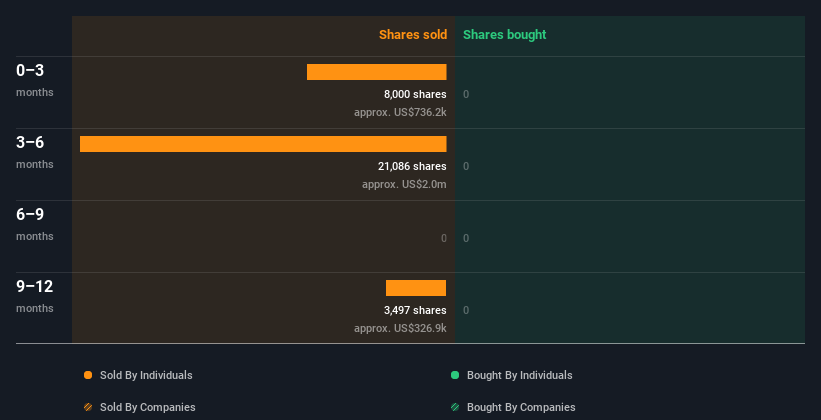
Task: Click the 9–12 months orange sold bar
Action: pyautogui.click(x=416, y=288)
